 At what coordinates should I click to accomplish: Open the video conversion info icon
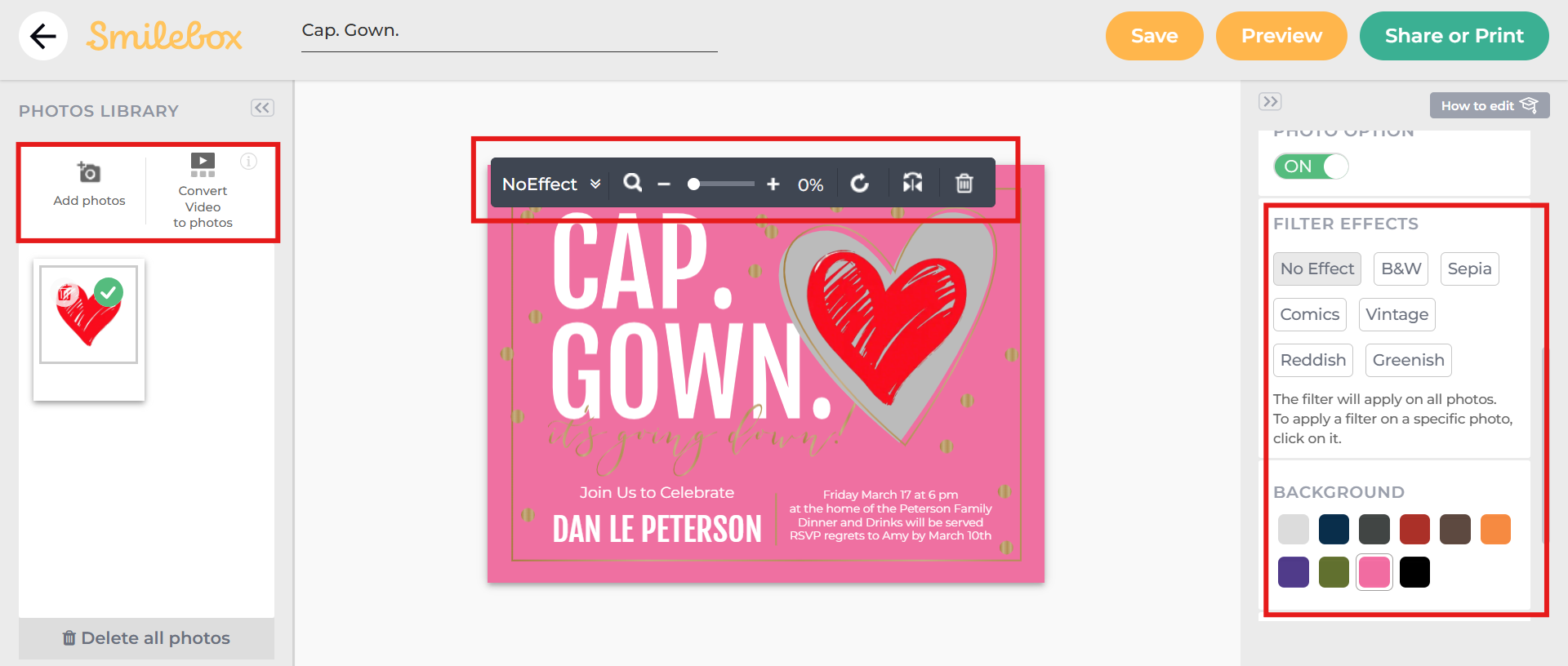248,161
